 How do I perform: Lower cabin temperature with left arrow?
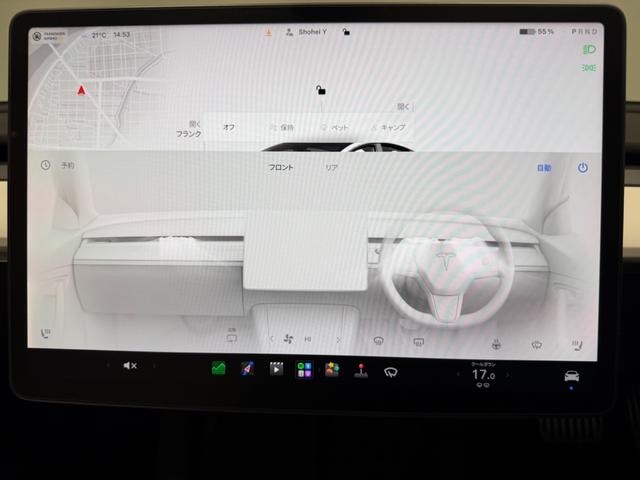click(458, 373)
